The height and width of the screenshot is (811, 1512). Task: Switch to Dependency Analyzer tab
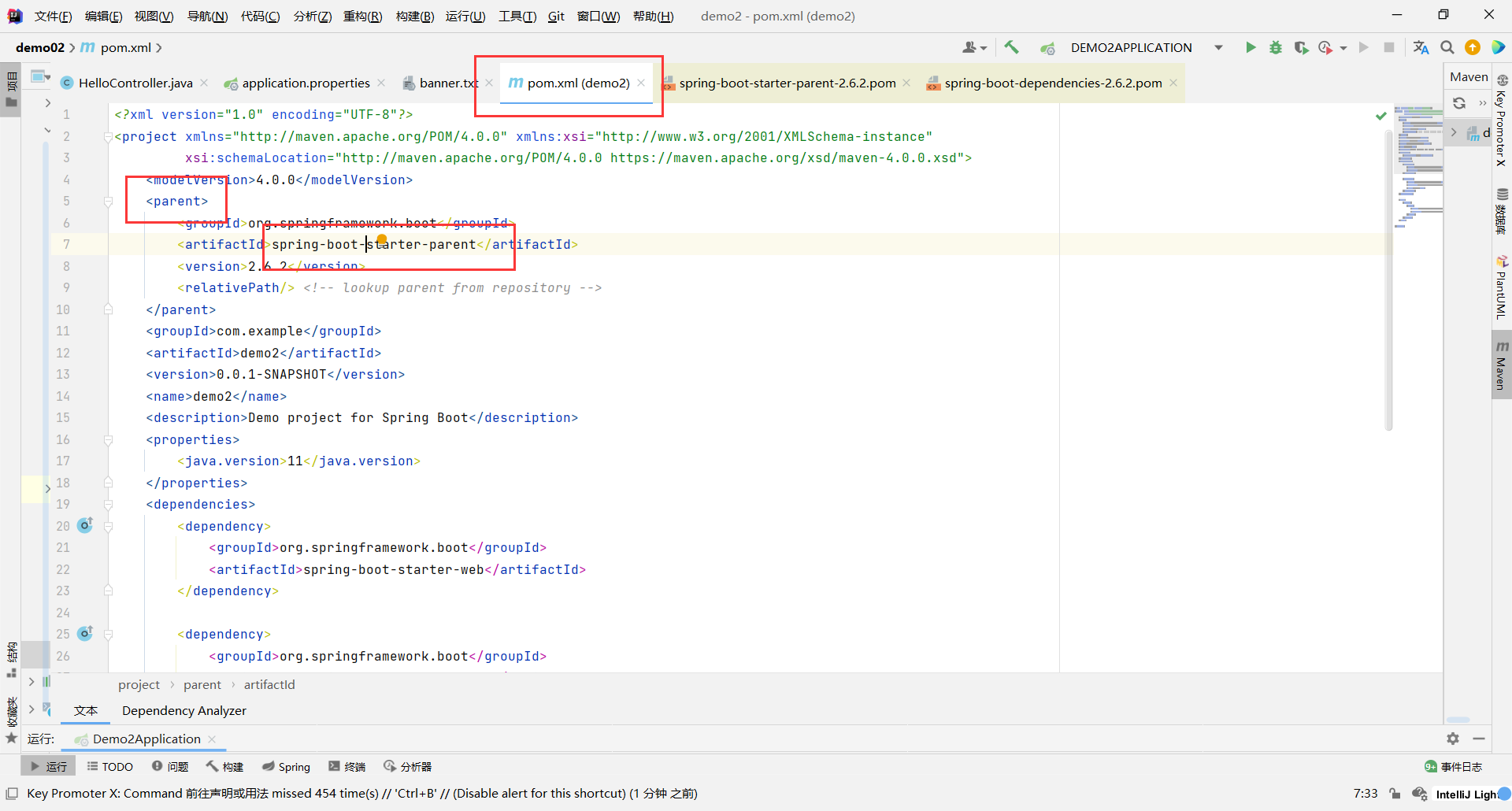(184, 710)
